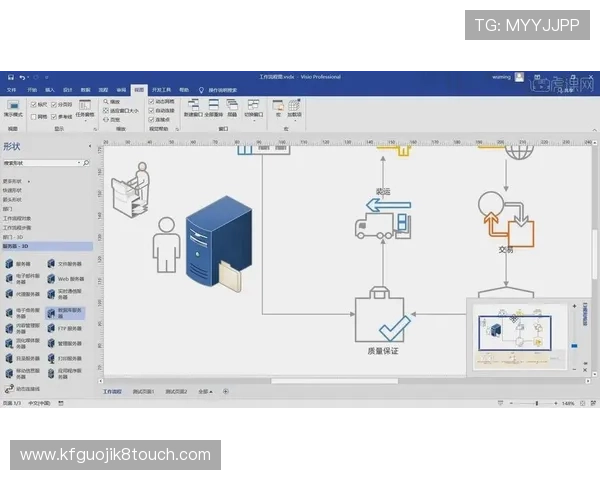Viewport: 600px width, 480px height.
Task: Click the pan & zoom window thumbnail
Action: click(520, 337)
